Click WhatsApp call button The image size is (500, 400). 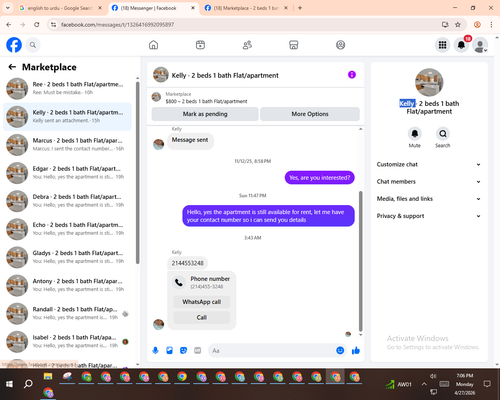tap(202, 302)
